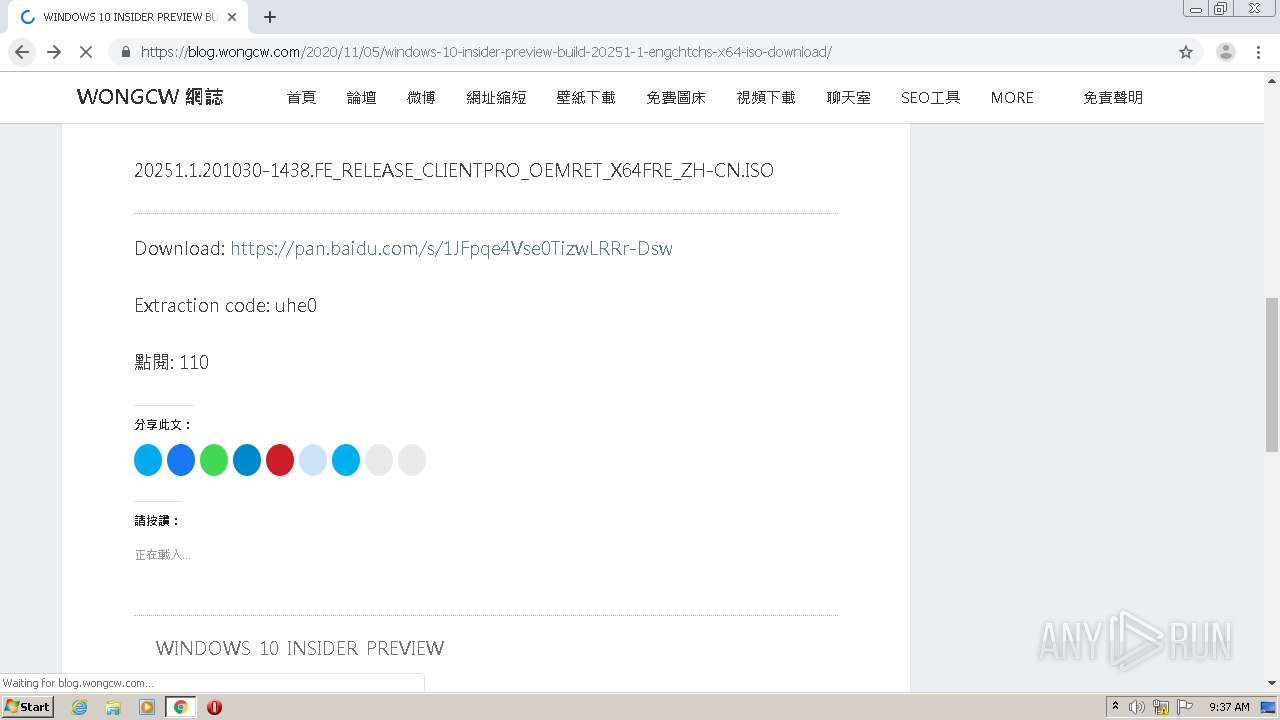This screenshot has height=720, width=1280.
Task: Open the 網址縮短 menu item
Action: tap(496, 97)
